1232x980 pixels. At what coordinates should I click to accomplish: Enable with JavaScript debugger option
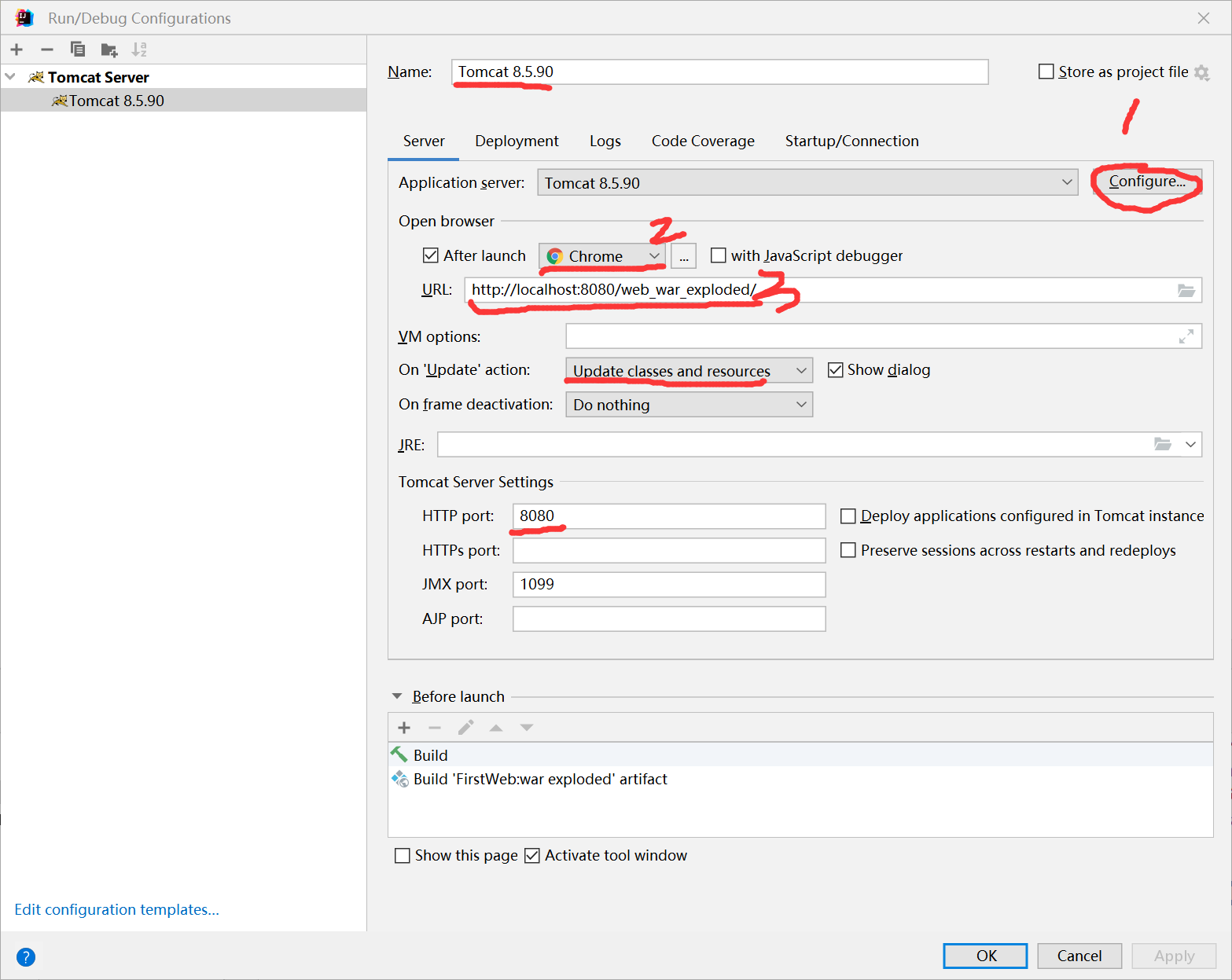click(x=719, y=255)
